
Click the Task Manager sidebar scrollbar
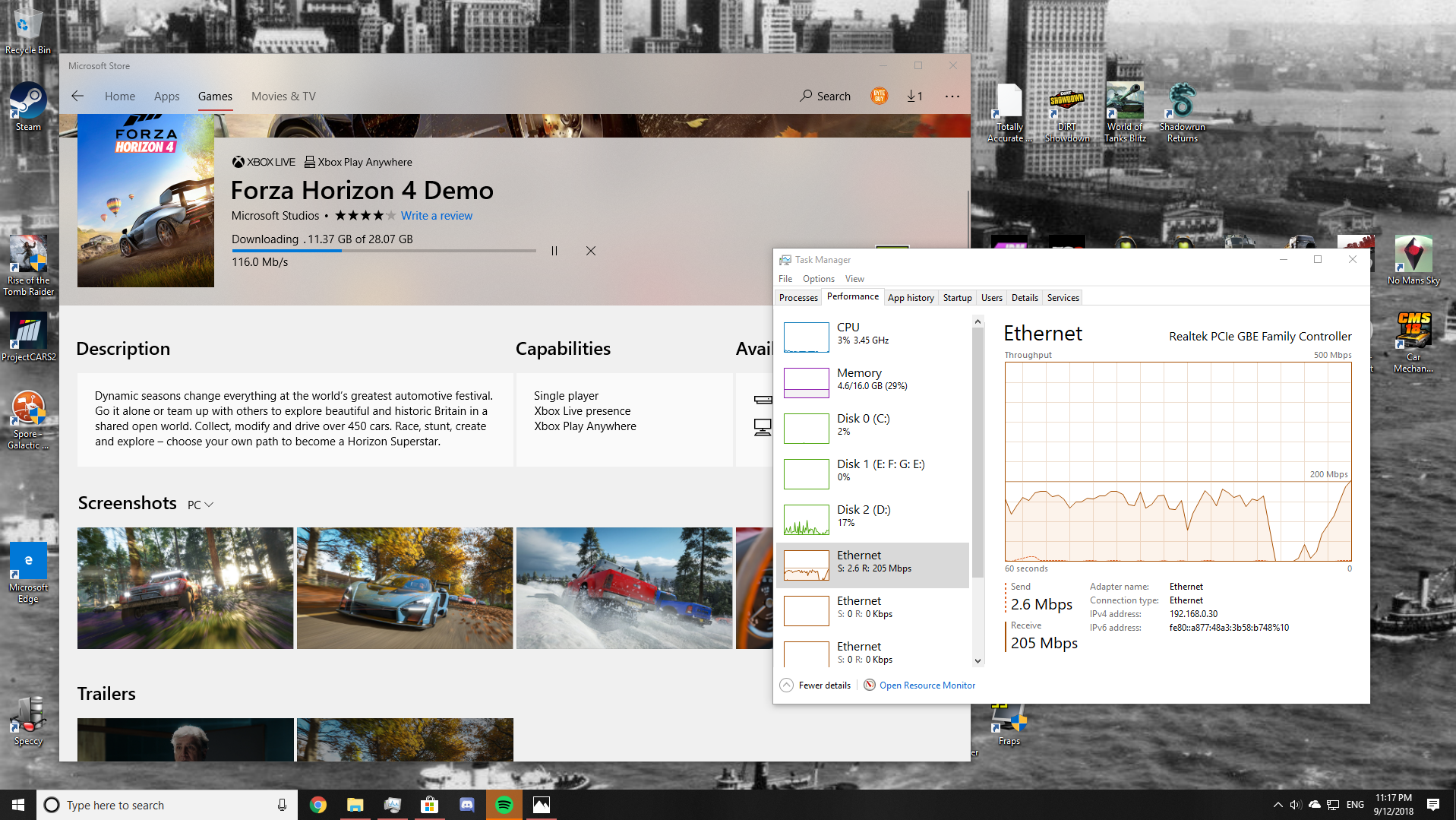pos(978,452)
